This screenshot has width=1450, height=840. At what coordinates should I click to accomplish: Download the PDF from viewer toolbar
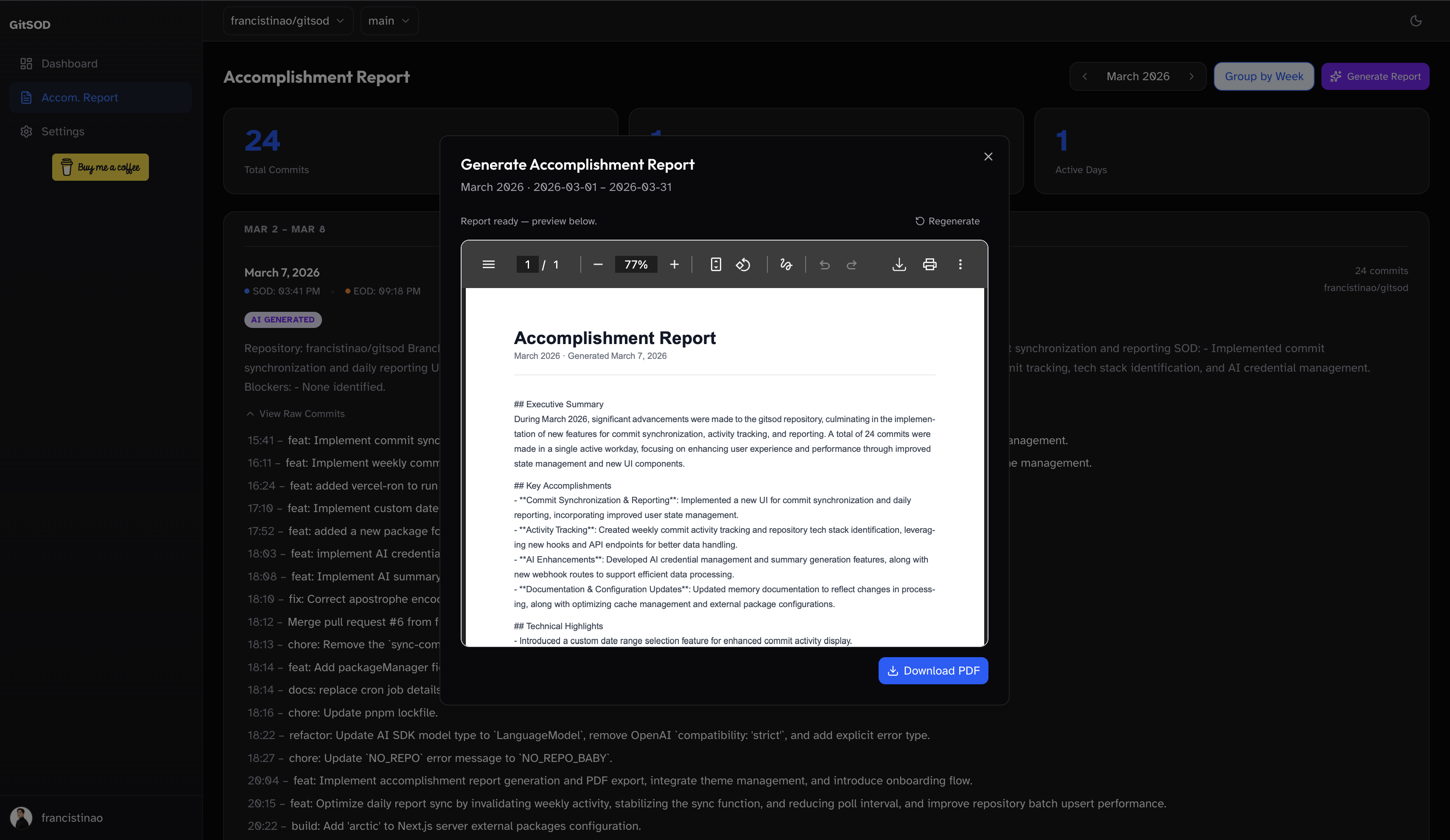(899, 265)
